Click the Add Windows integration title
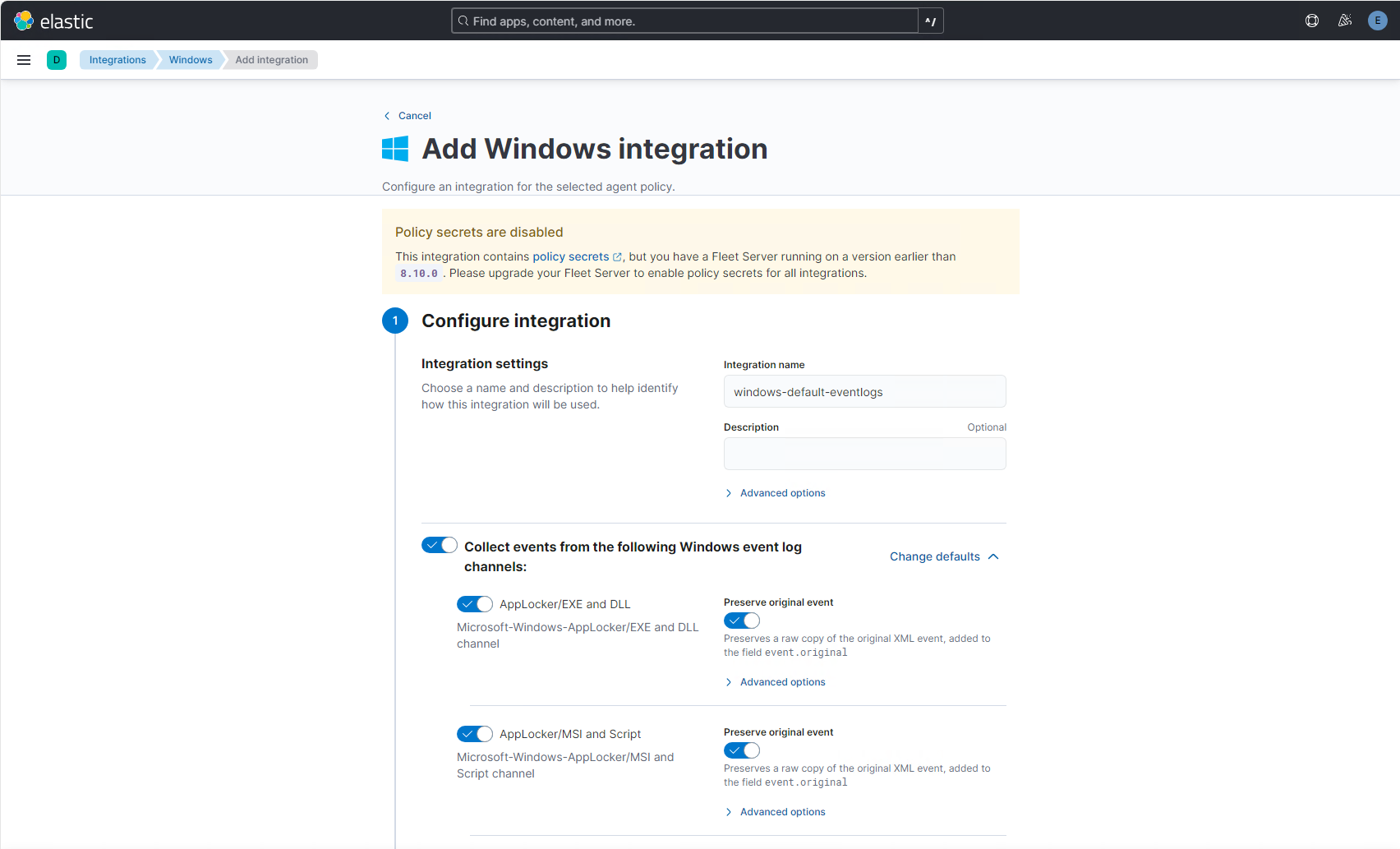1400x849 pixels. (x=595, y=149)
